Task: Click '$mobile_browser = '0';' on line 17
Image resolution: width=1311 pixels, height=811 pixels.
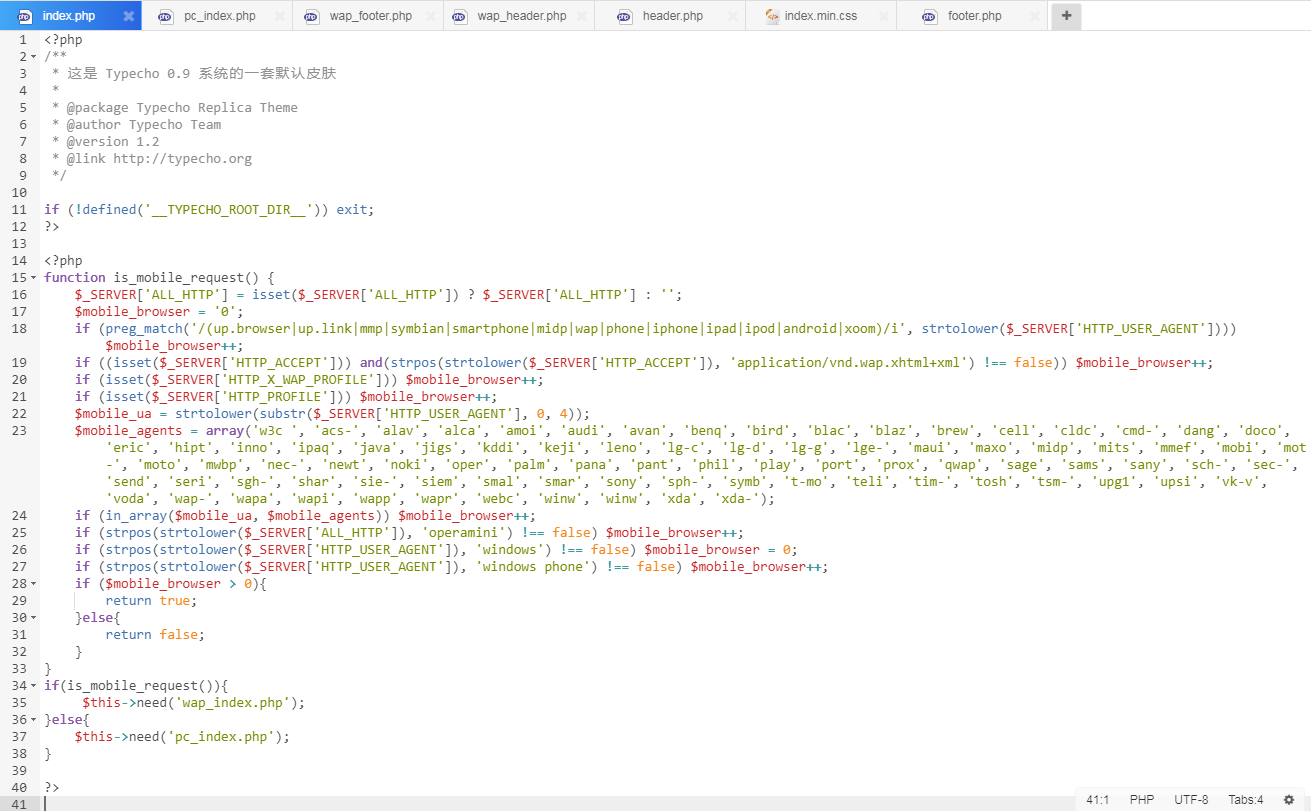Action: (159, 312)
